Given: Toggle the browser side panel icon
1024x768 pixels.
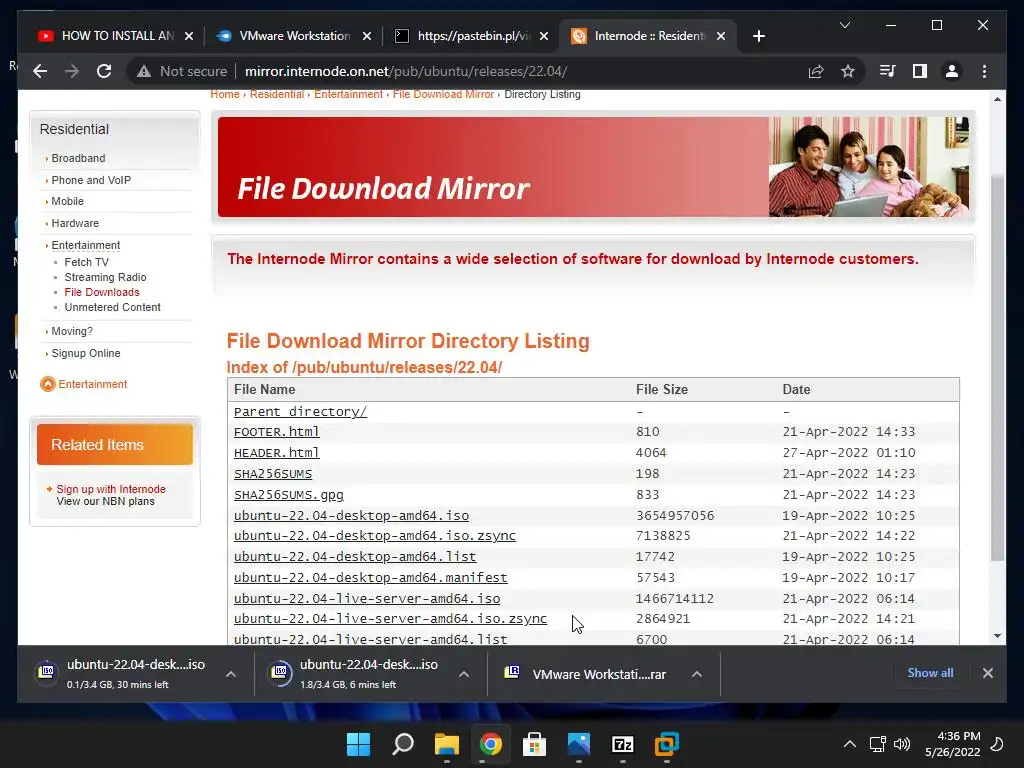Looking at the screenshot, I should coord(920,71).
